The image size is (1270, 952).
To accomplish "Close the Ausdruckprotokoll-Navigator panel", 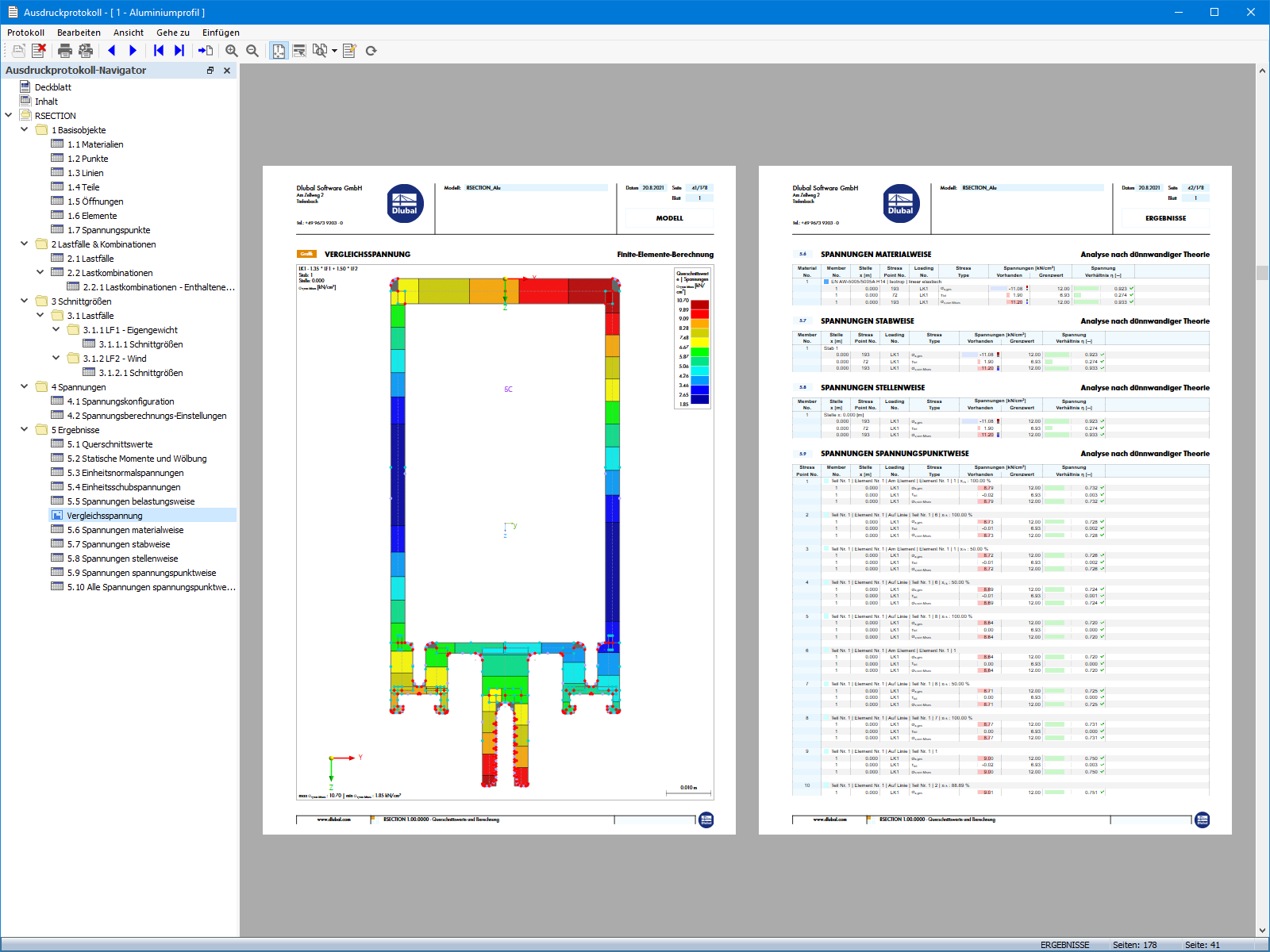I will (227, 71).
